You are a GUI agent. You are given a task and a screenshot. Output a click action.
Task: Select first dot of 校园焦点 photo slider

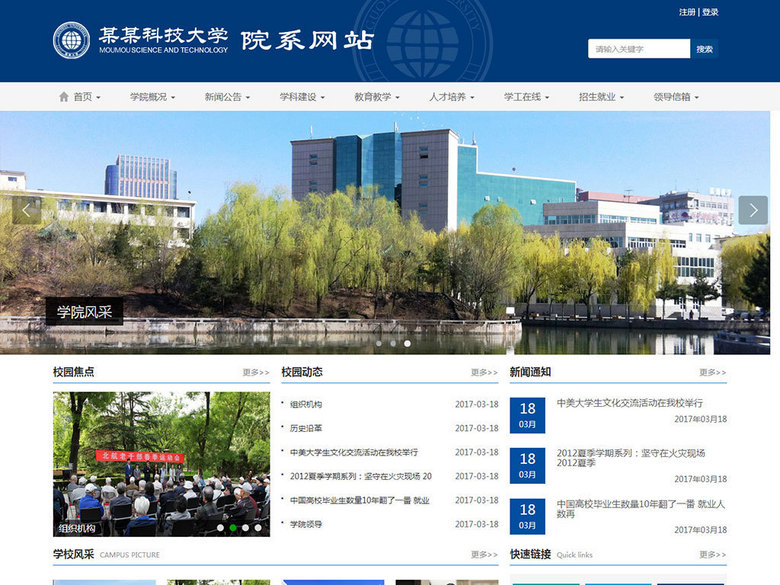pyautogui.click(x=220, y=528)
